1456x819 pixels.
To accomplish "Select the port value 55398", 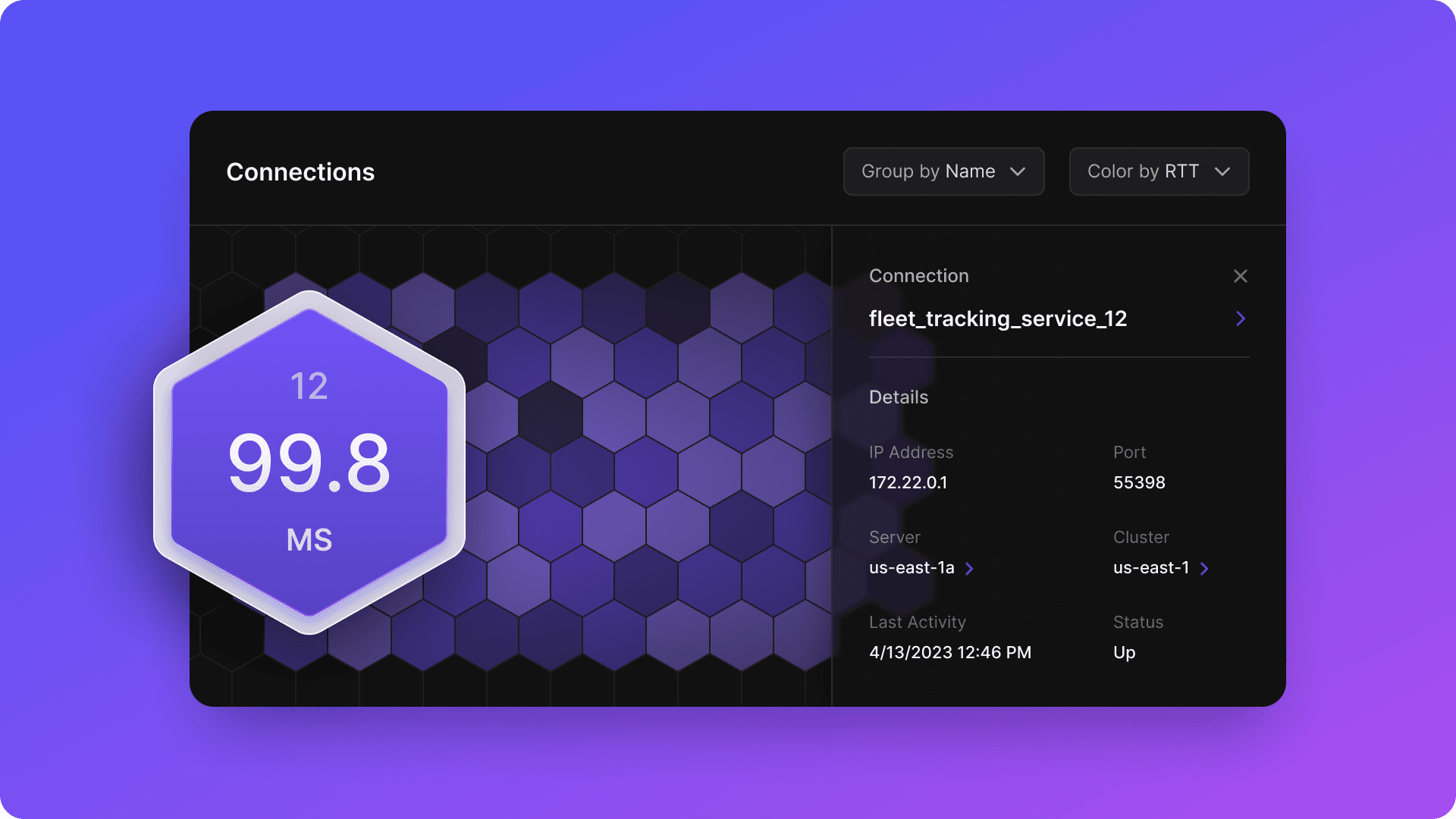I will pos(1139,482).
